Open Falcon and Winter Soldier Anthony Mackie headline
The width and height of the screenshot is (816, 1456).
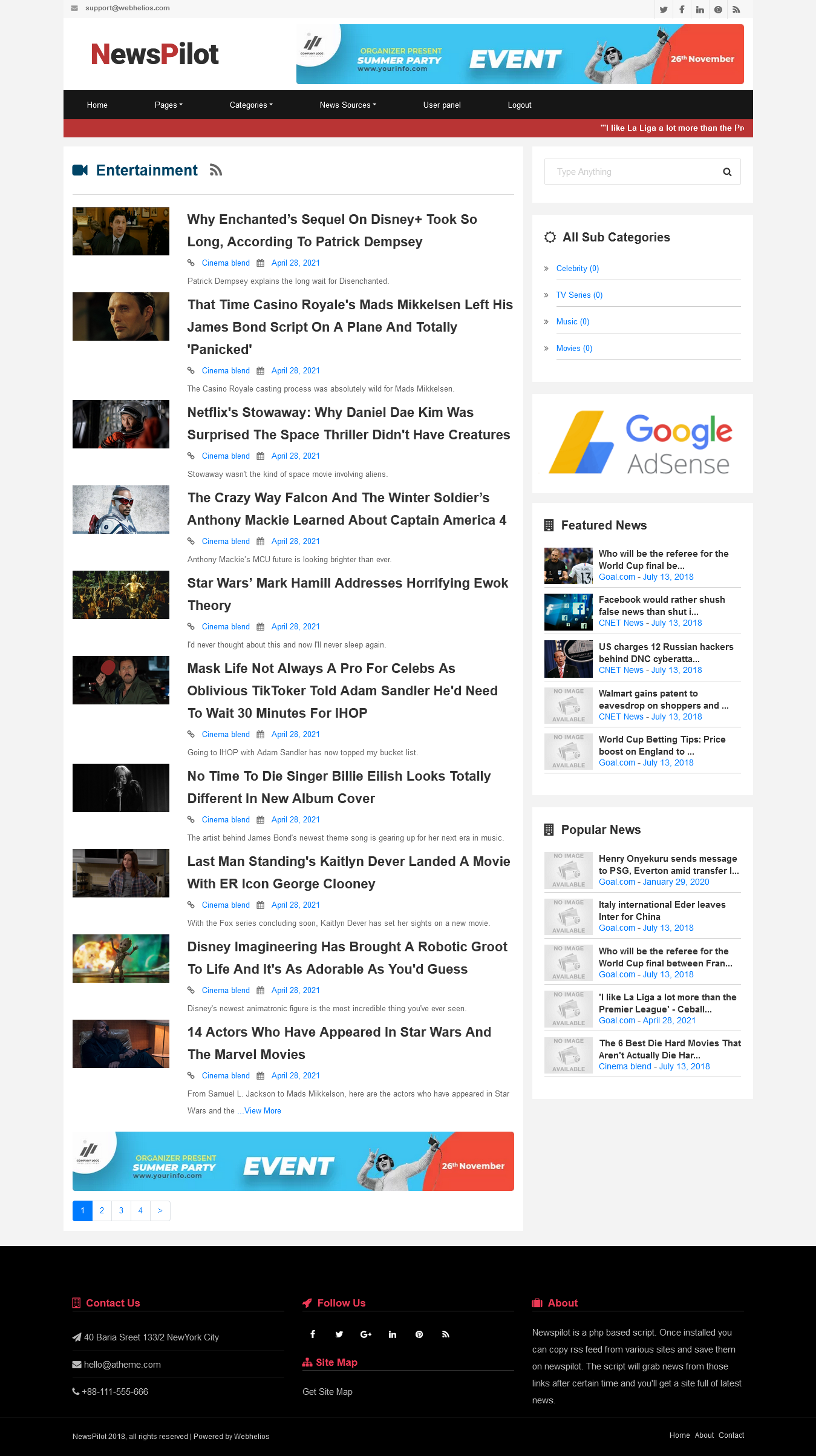(347, 509)
